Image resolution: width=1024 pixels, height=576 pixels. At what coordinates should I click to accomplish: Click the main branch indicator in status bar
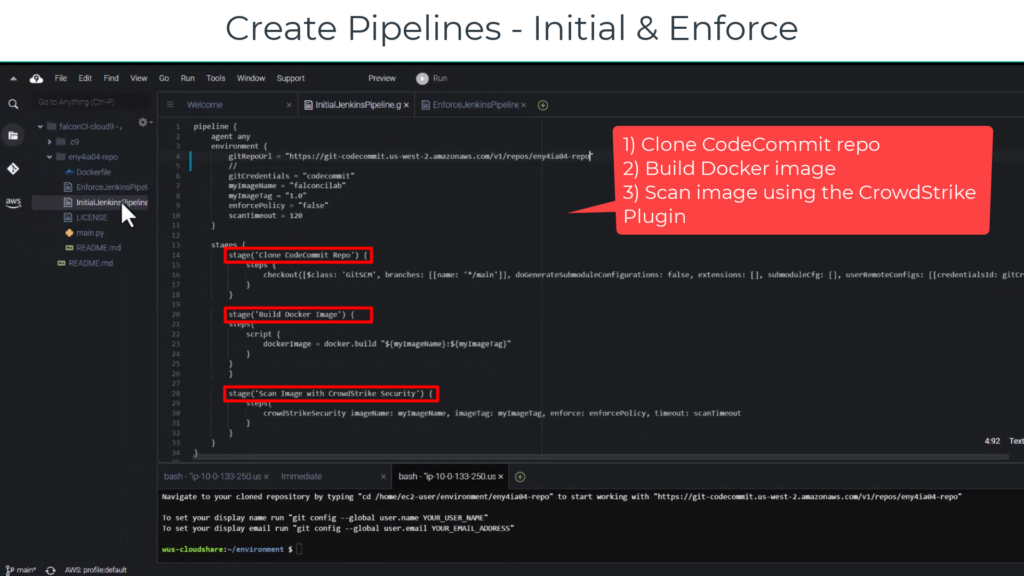pyautogui.click(x=21, y=570)
